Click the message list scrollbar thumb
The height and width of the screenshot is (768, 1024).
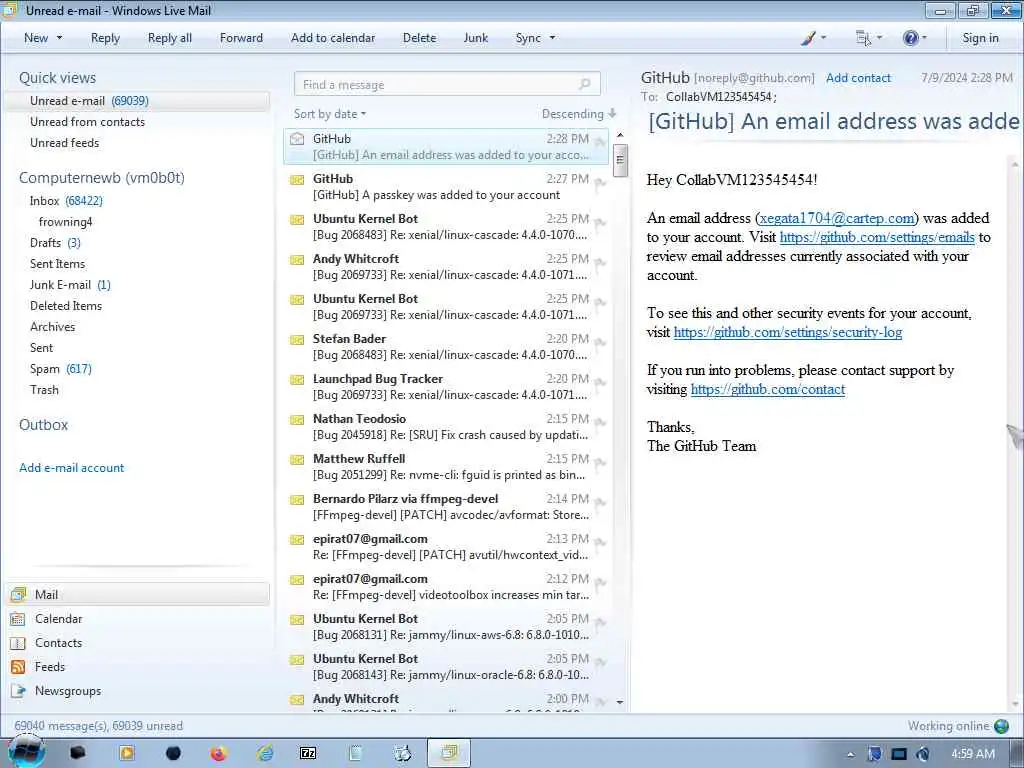(x=620, y=160)
